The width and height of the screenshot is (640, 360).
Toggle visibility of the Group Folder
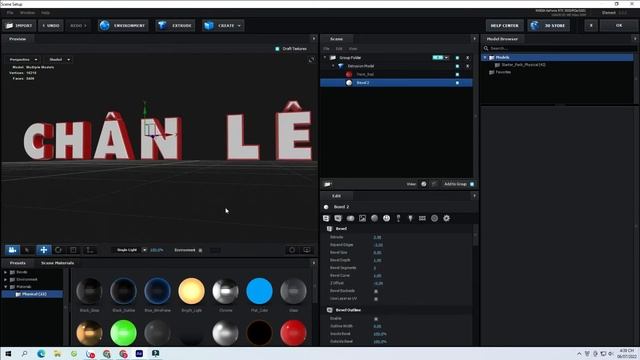tap(457, 58)
